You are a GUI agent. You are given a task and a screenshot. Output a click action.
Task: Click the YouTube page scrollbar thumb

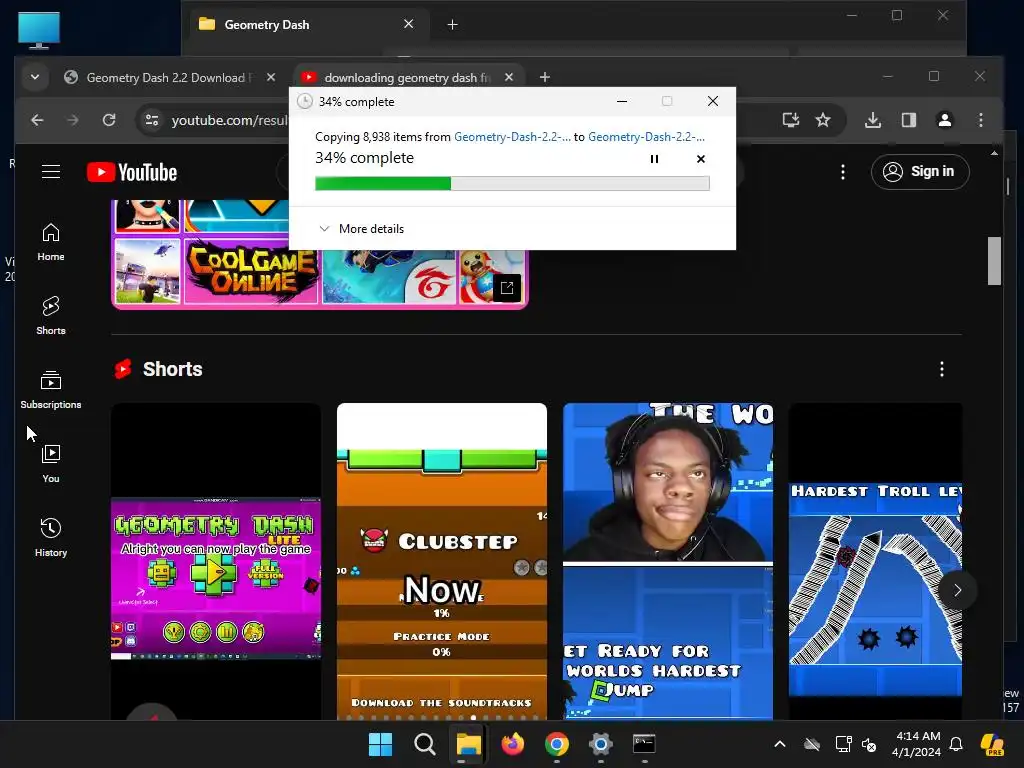point(994,261)
